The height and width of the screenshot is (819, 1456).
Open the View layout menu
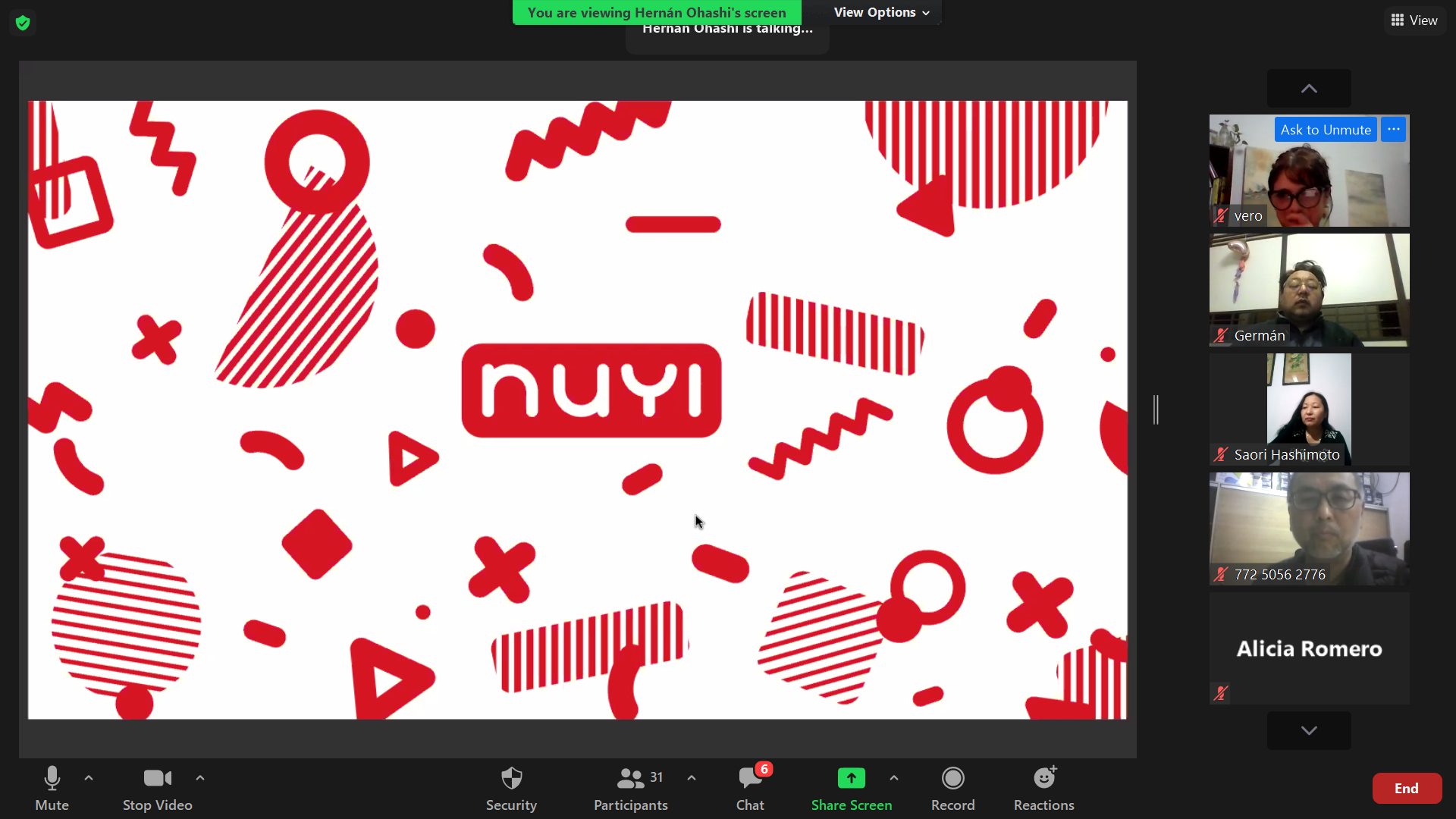pyautogui.click(x=1415, y=20)
